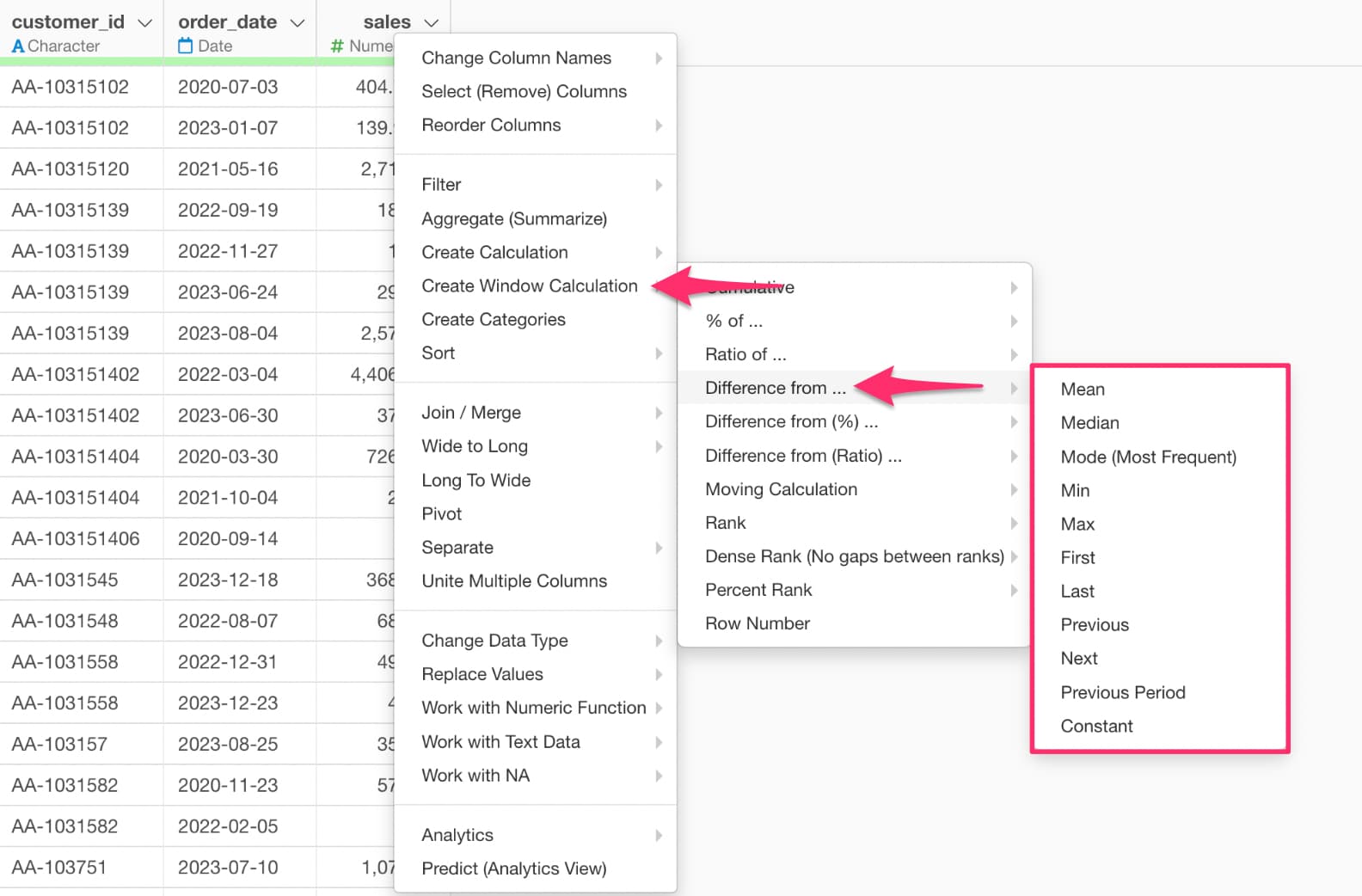Click the Numeric hash type icon
This screenshot has width=1362, height=896.
pos(337,46)
